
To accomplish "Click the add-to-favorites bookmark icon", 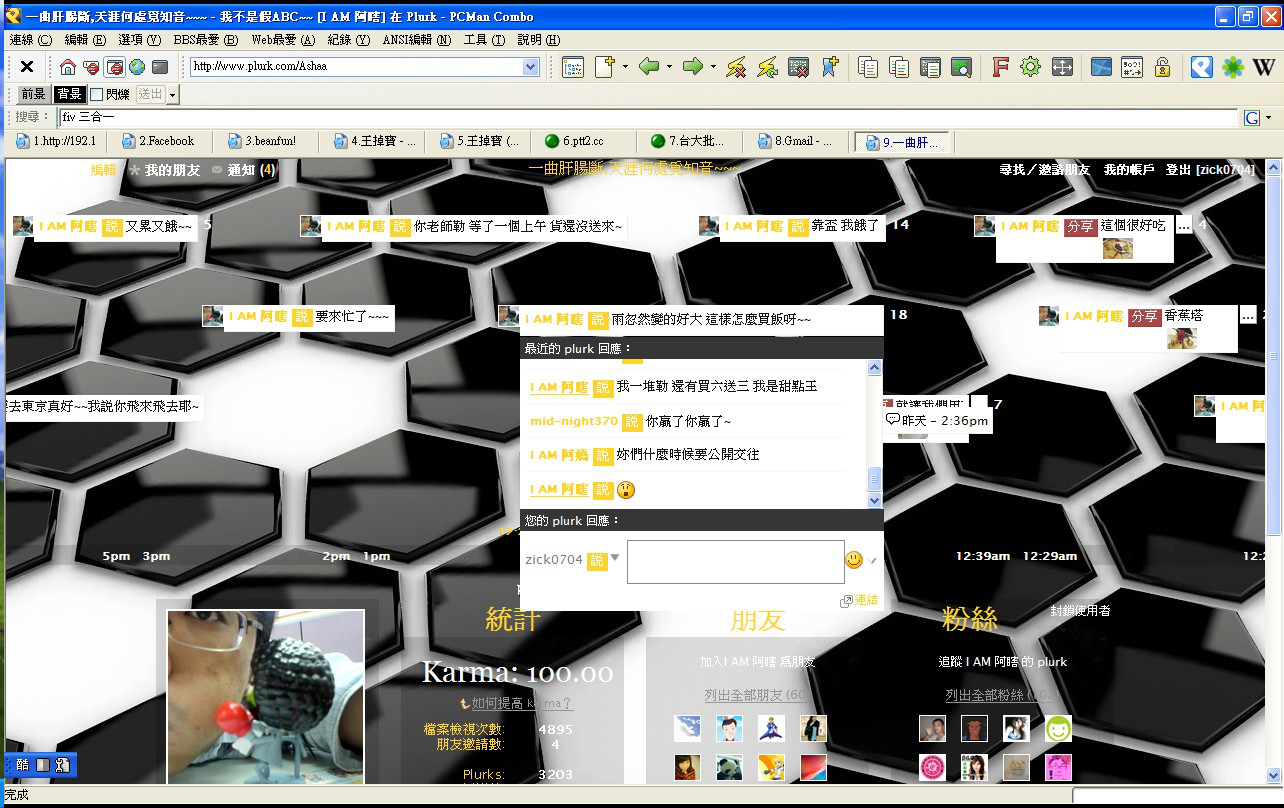I will 829,67.
